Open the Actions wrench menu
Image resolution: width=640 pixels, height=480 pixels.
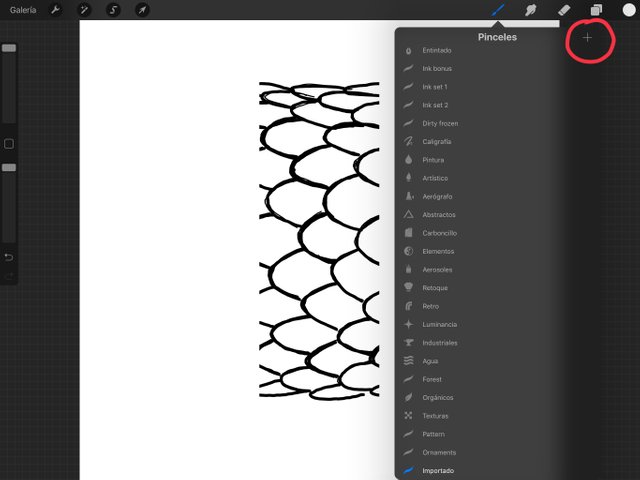tap(56, 10)
